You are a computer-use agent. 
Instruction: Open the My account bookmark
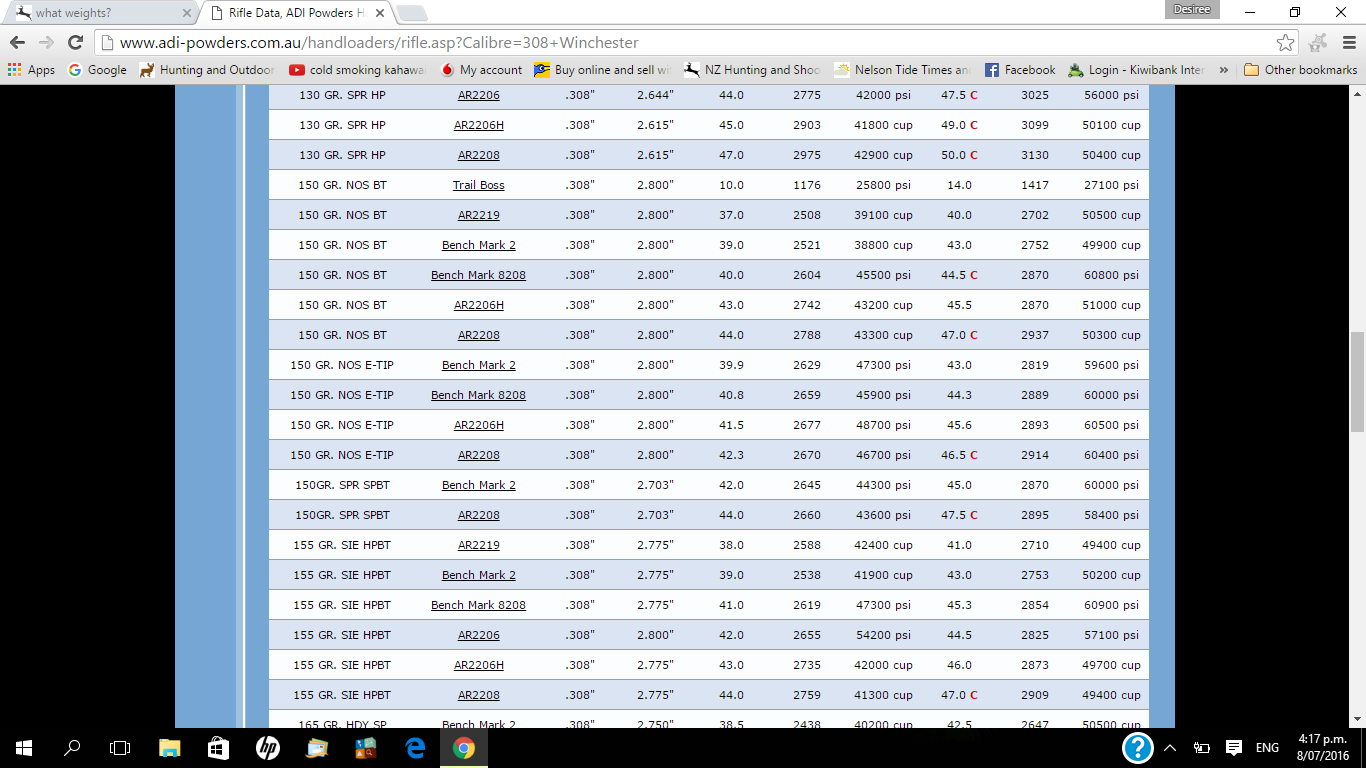coord(481,70)
